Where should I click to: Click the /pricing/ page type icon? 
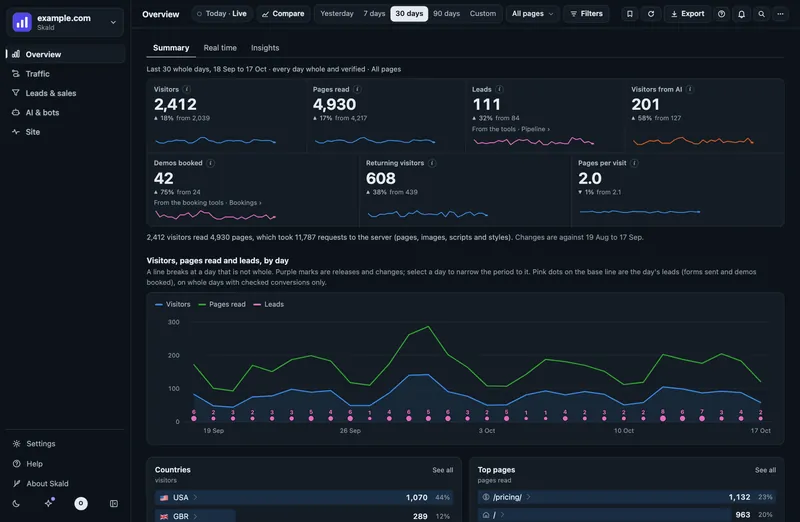coord(486,497)
